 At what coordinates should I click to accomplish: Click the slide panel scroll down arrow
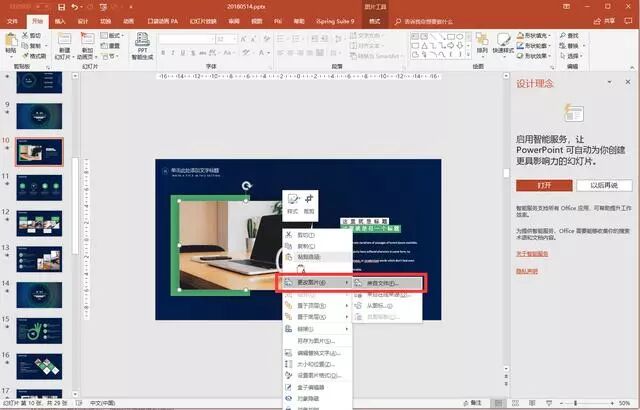pyautogui.click(x=75, y=394)
